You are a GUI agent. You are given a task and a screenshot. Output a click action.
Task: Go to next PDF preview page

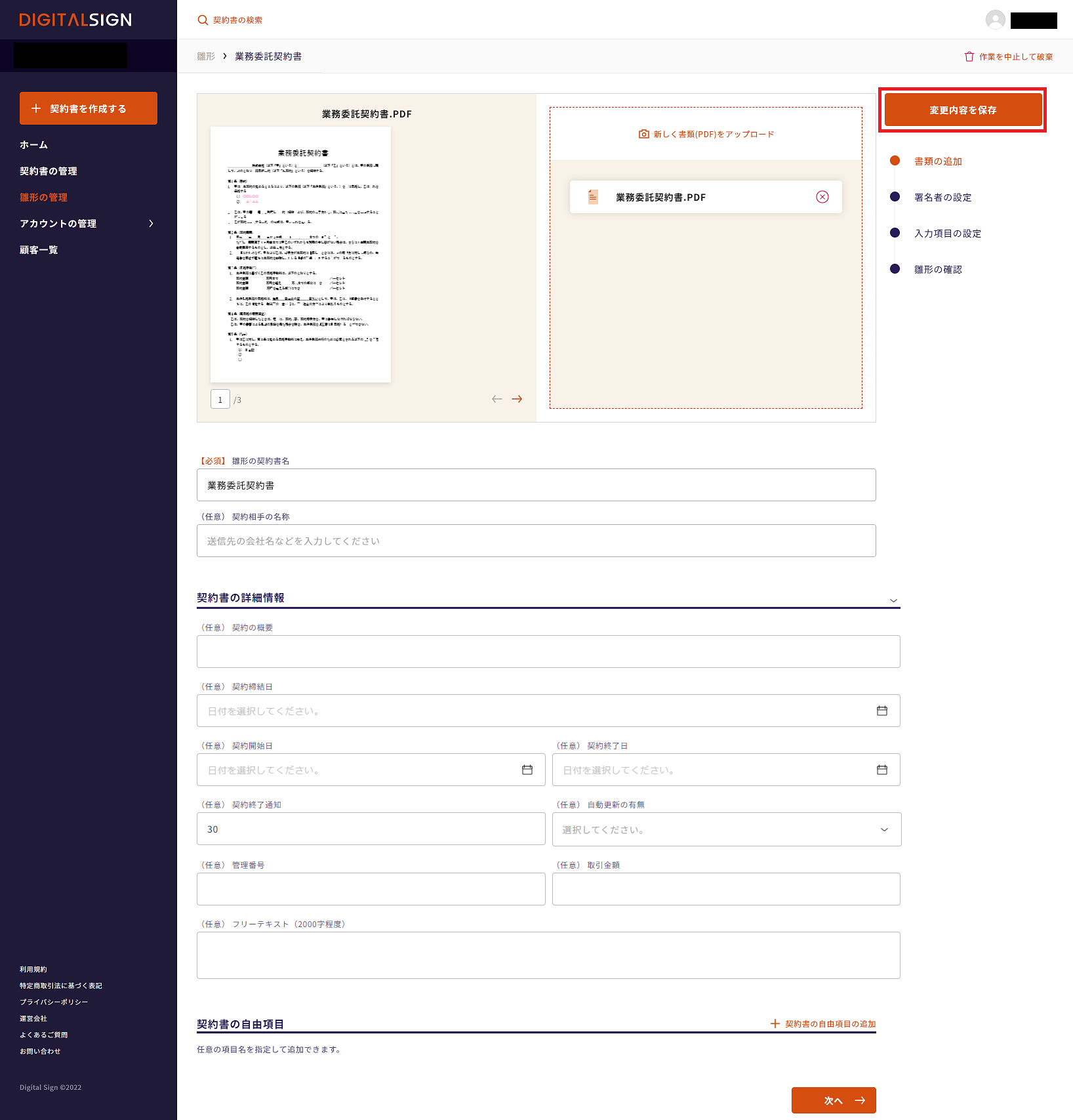[x=517, y=399]
